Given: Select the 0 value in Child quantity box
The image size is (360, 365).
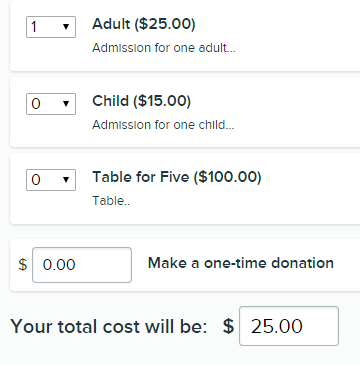Looking at the screenshot, I should tap(36, 104).
